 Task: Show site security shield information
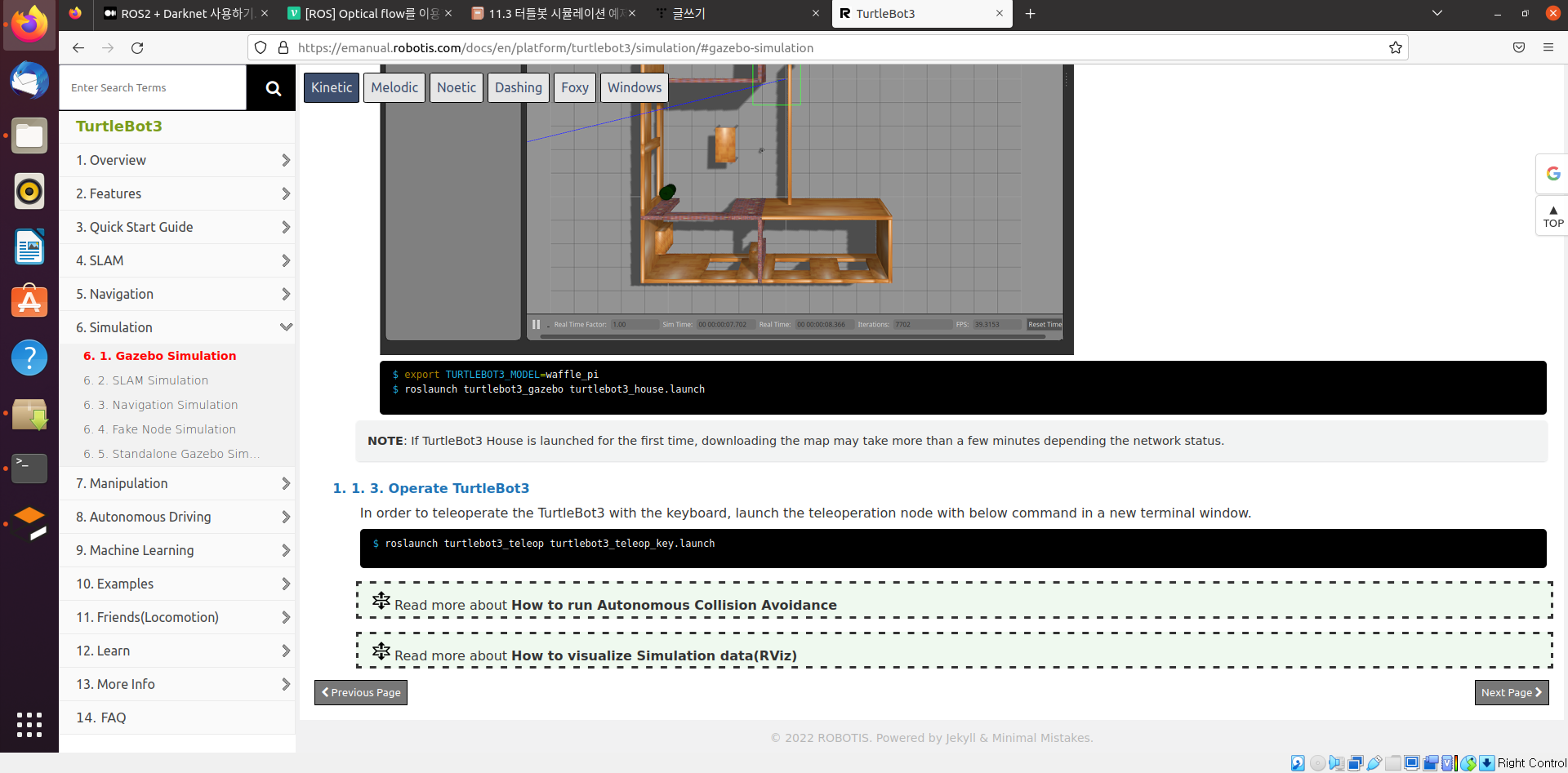point(261,47)
